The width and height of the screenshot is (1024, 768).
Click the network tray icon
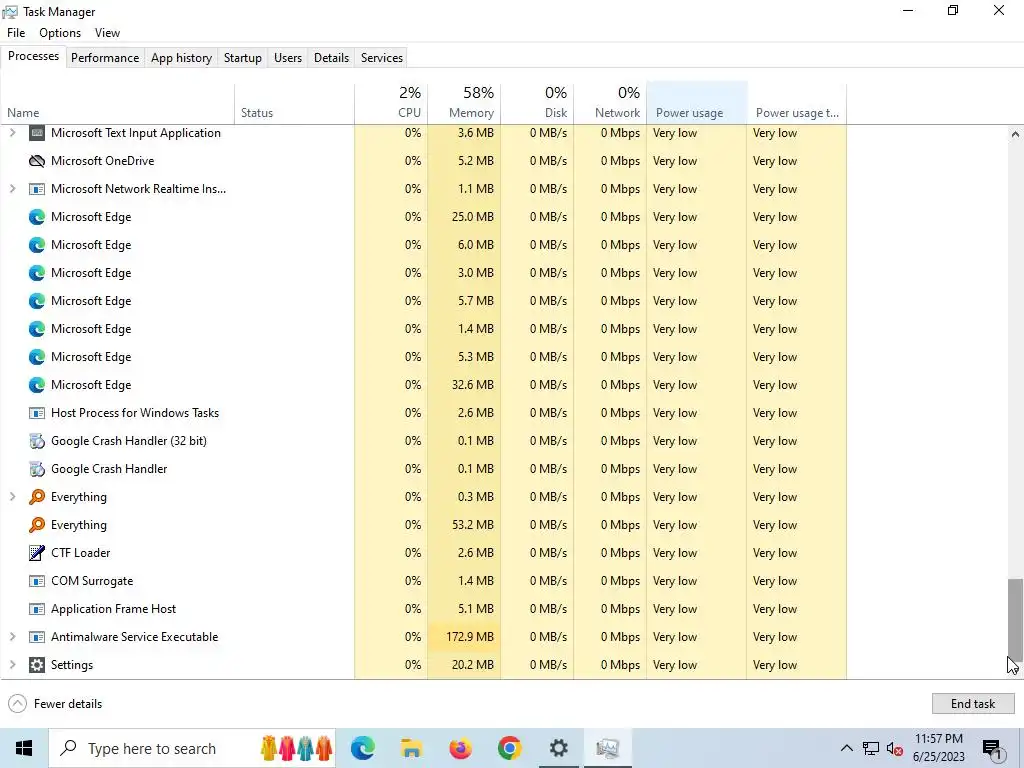[871, 748]
